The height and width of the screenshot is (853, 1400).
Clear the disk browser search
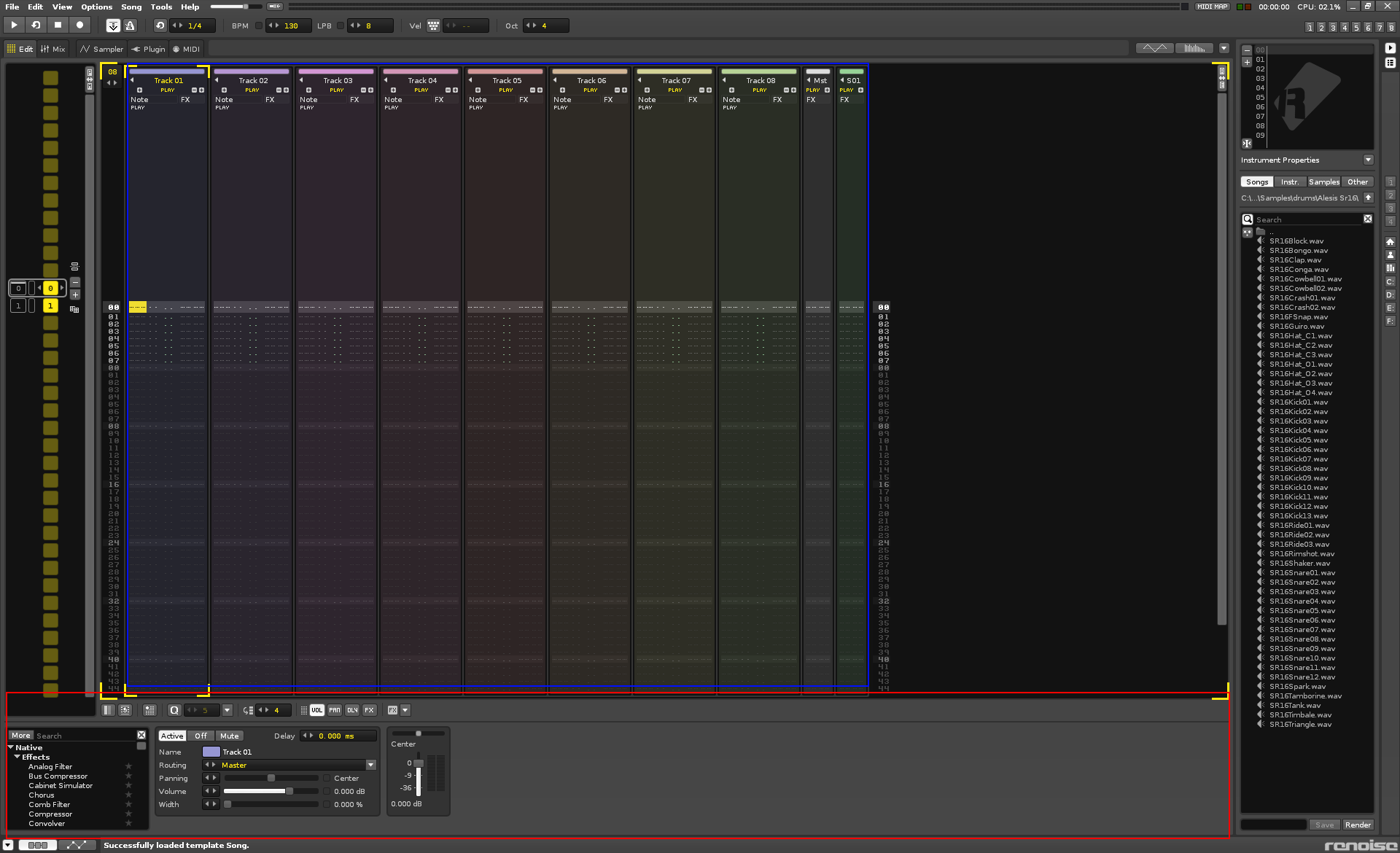pos(1368,219)
